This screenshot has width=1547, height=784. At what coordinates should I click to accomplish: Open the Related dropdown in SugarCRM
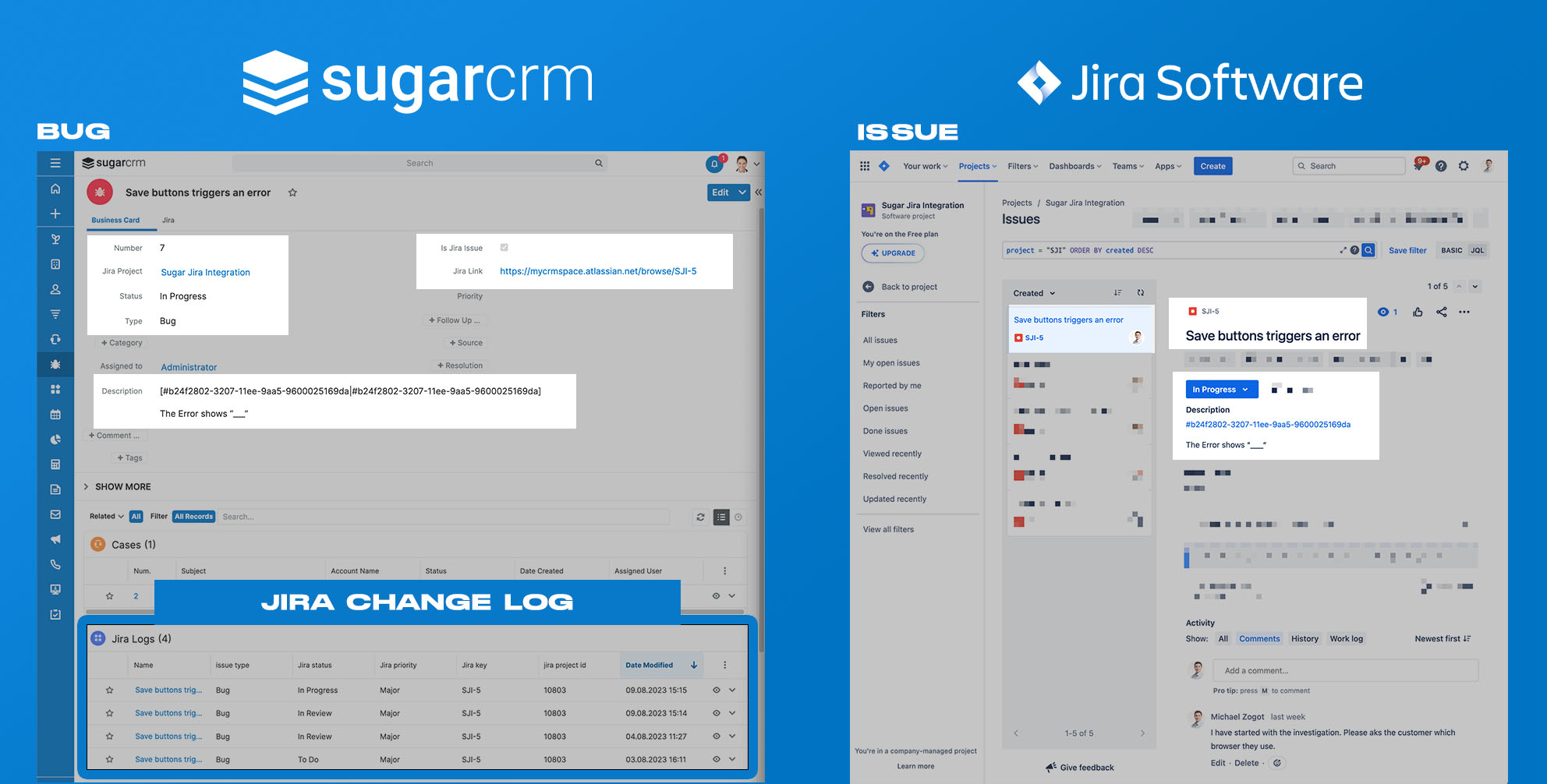coord(107,517)
